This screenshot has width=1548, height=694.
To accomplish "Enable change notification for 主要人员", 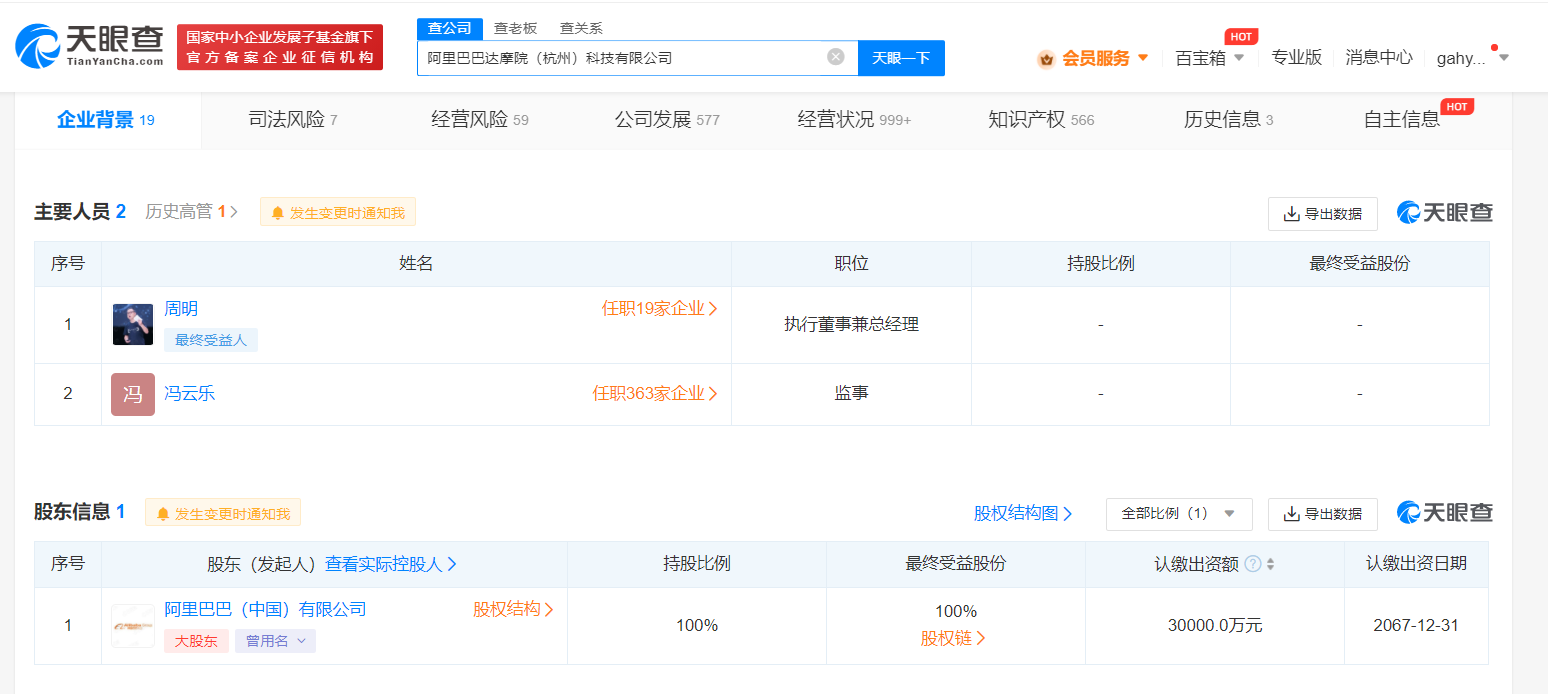I will [338, 212].
